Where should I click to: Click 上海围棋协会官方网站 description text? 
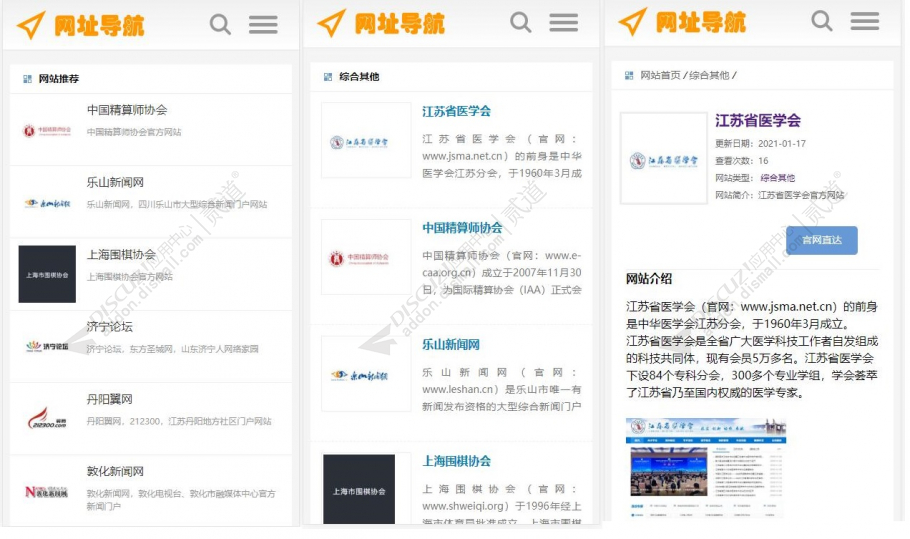129,277
